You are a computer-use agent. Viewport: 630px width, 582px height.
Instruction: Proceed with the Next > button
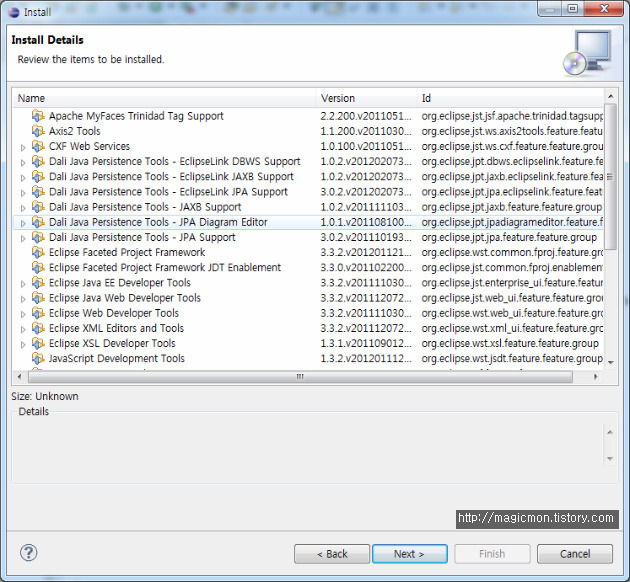410,554
